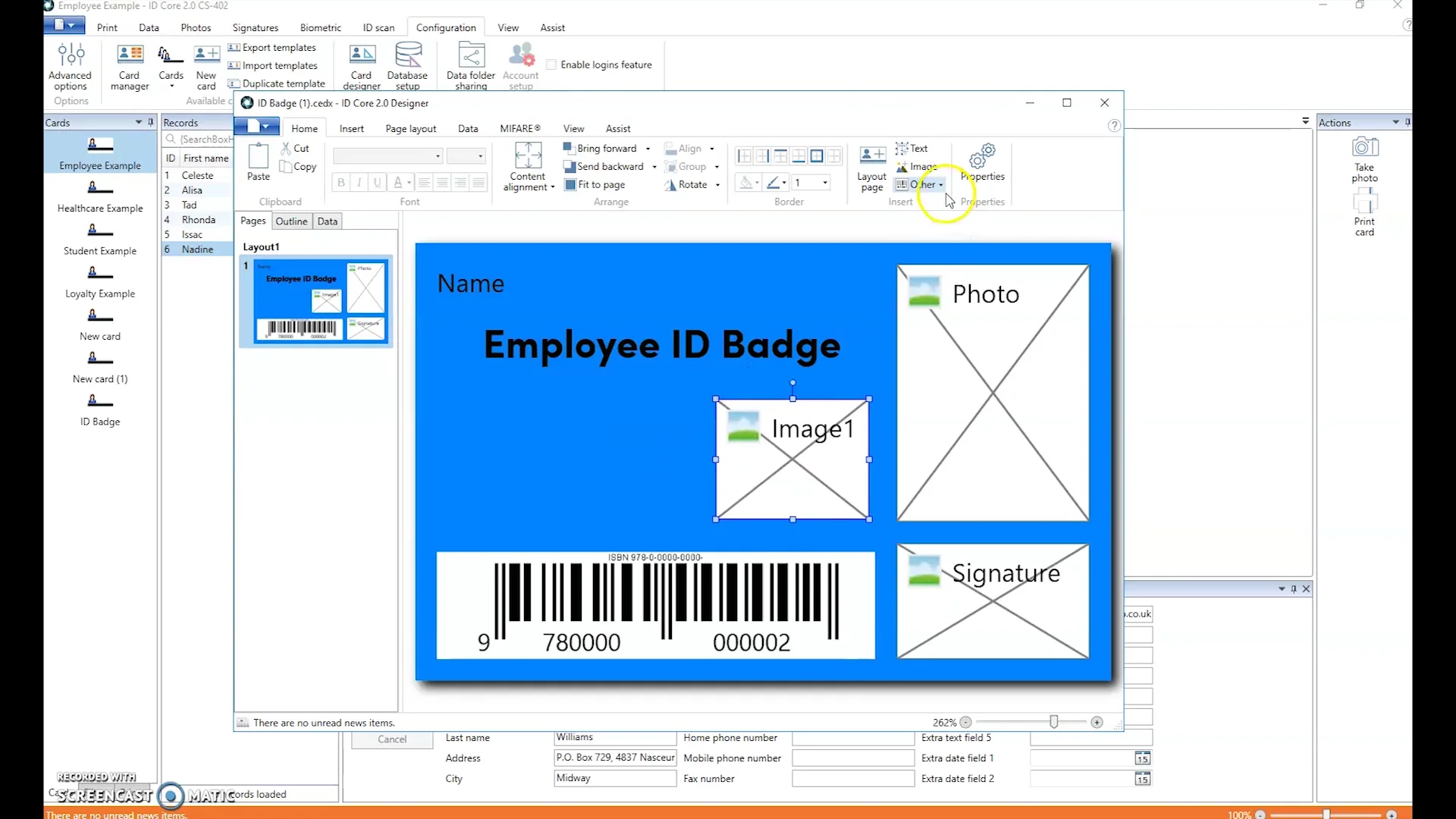Switch to the Insert tab in designer
Viewport: 1456px width, 819px height.
351,129
